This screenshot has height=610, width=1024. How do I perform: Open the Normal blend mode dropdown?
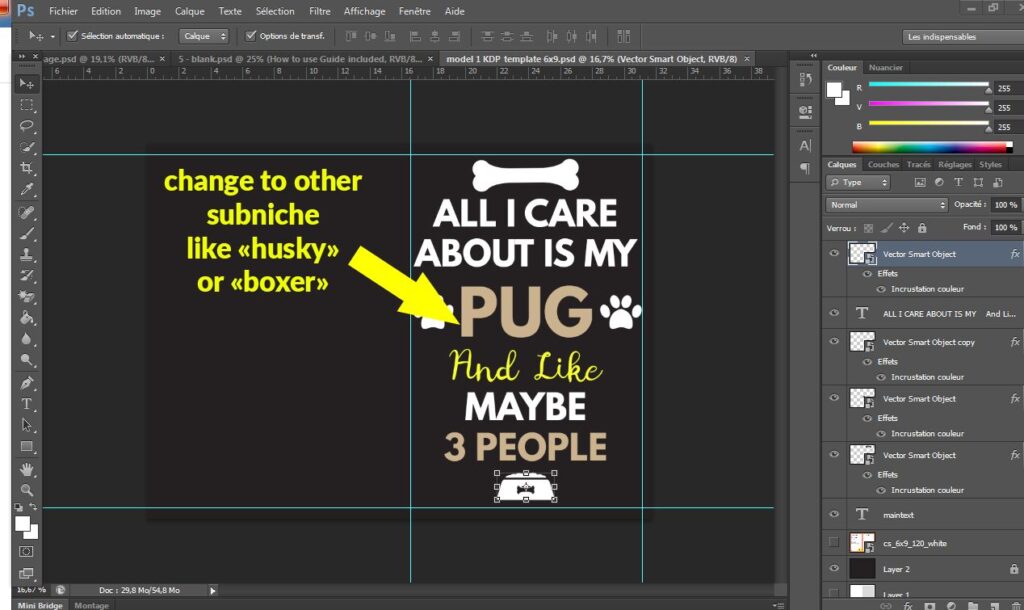[x=886, y=205]
